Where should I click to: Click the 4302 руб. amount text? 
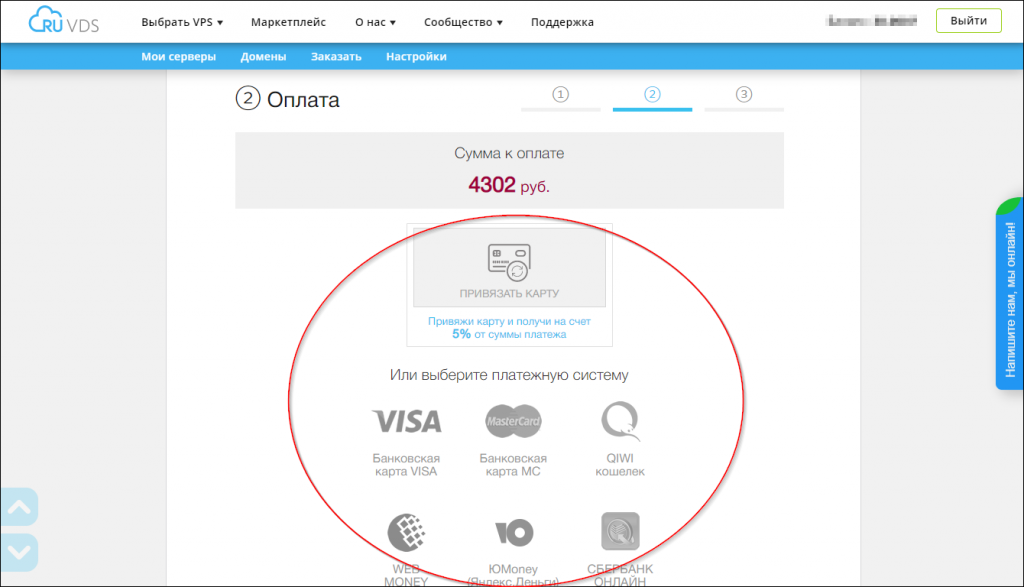point(509,185)
